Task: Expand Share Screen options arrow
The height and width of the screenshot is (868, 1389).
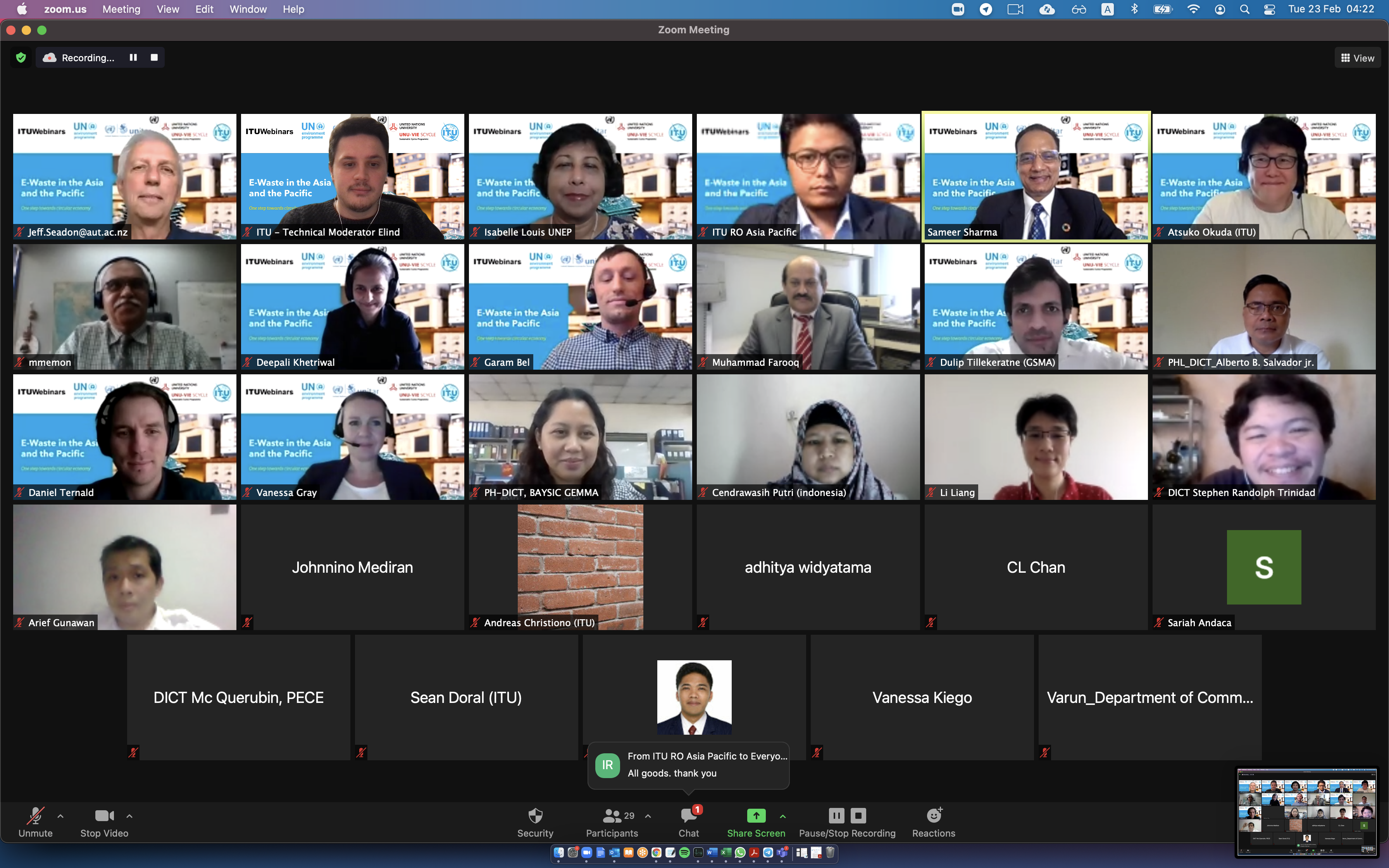Action: pos(783,816)
